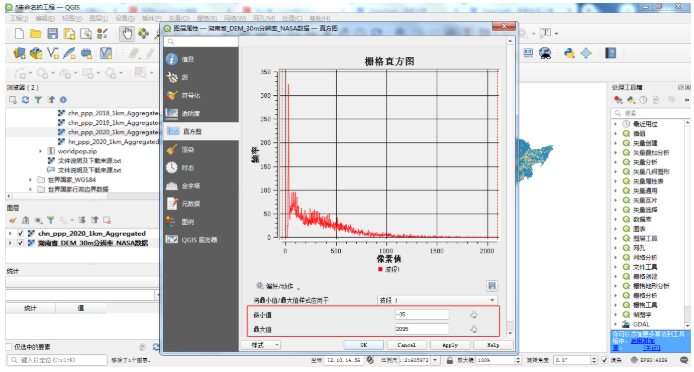
Task: Open Temporal tab with clock icon
Action: click(201, 168)
